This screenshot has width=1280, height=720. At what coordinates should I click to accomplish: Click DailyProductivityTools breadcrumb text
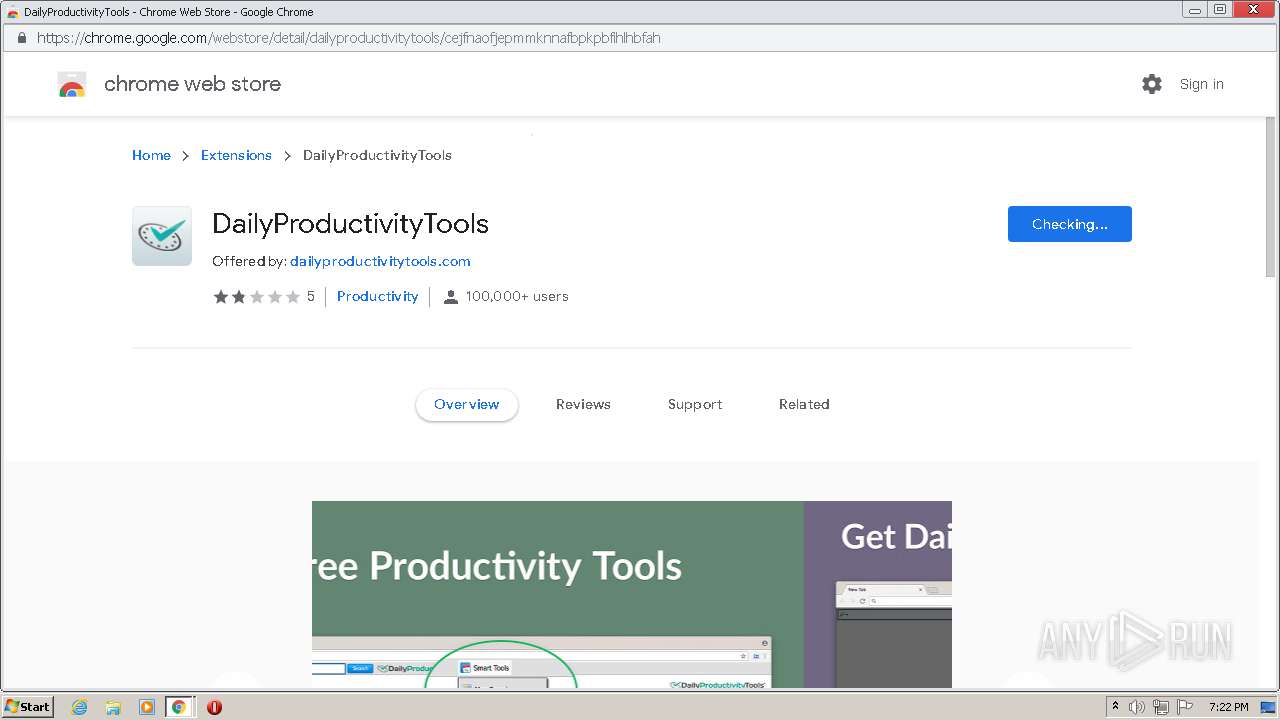[377, 155]
